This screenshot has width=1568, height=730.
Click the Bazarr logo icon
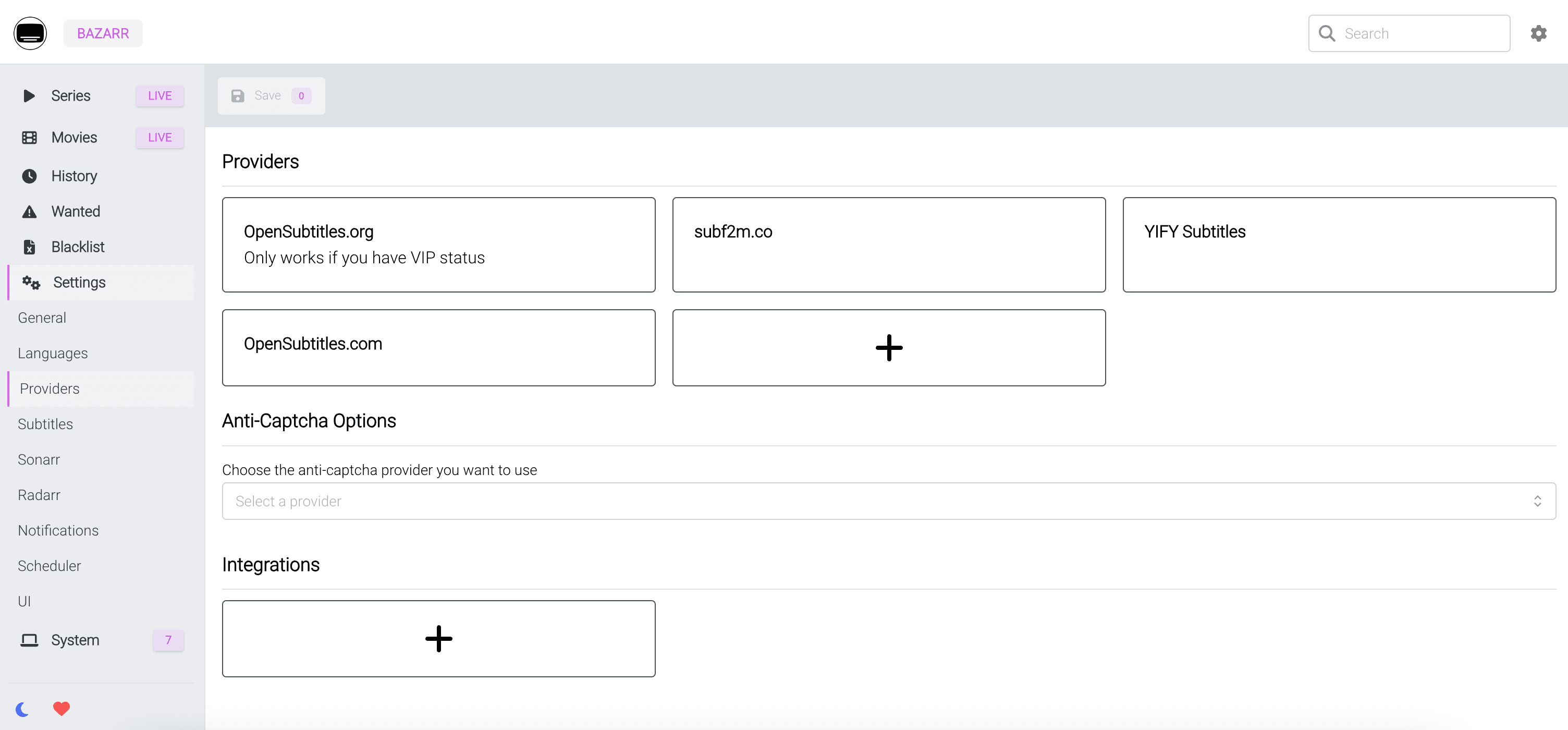(x=30, y=33)
